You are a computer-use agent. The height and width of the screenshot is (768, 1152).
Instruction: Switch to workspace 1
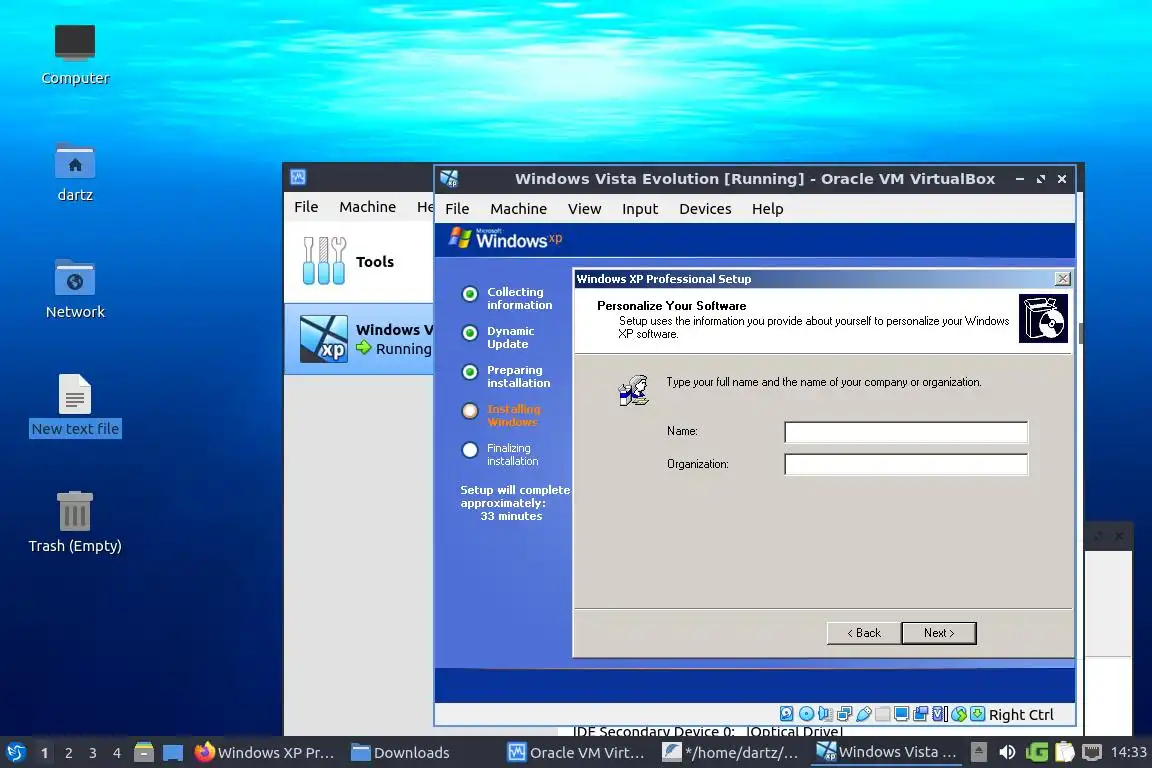coord(44,753)
